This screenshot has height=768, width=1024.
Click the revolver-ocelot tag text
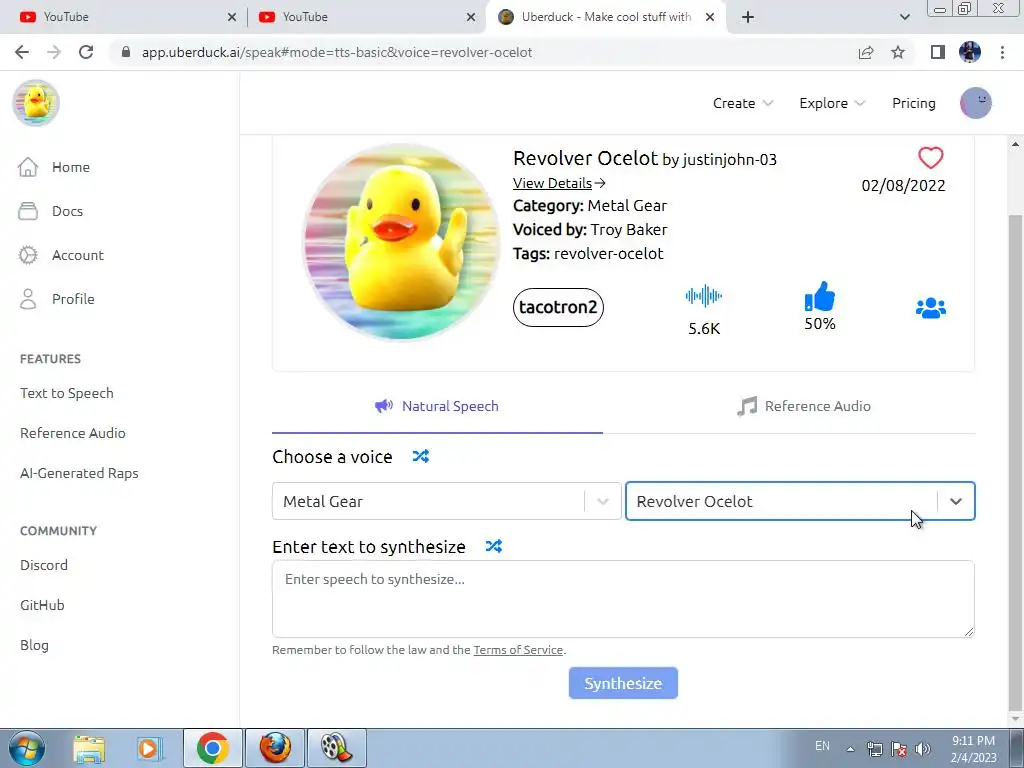pos(609,253)
